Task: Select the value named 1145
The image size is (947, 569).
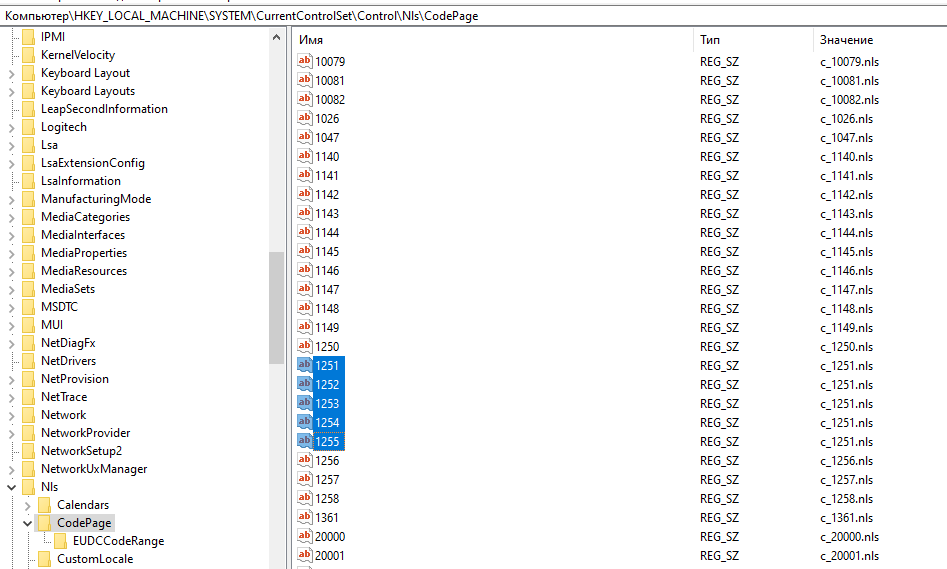Action: 327,251
